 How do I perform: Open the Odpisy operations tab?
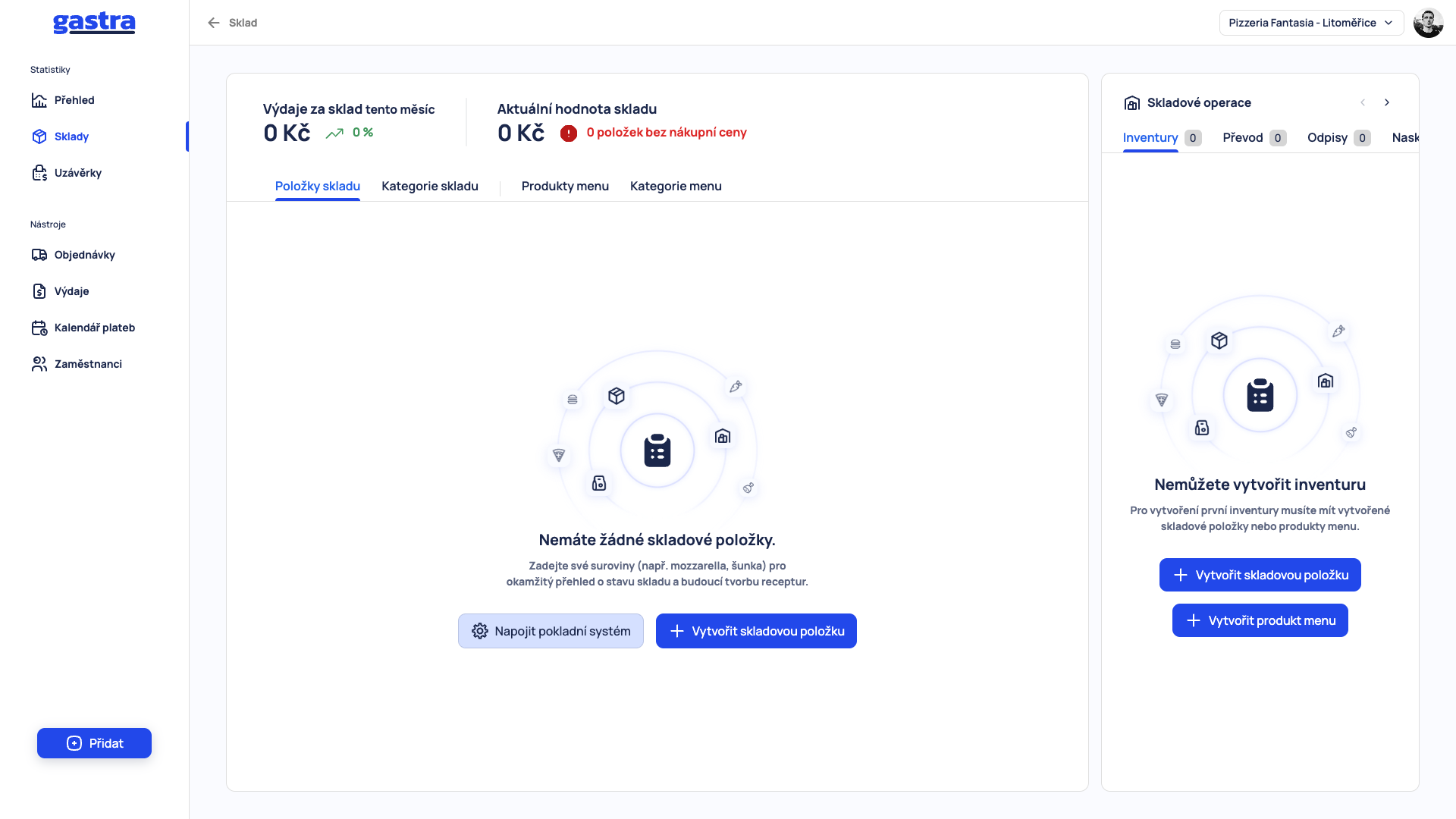click(1338, 138)
